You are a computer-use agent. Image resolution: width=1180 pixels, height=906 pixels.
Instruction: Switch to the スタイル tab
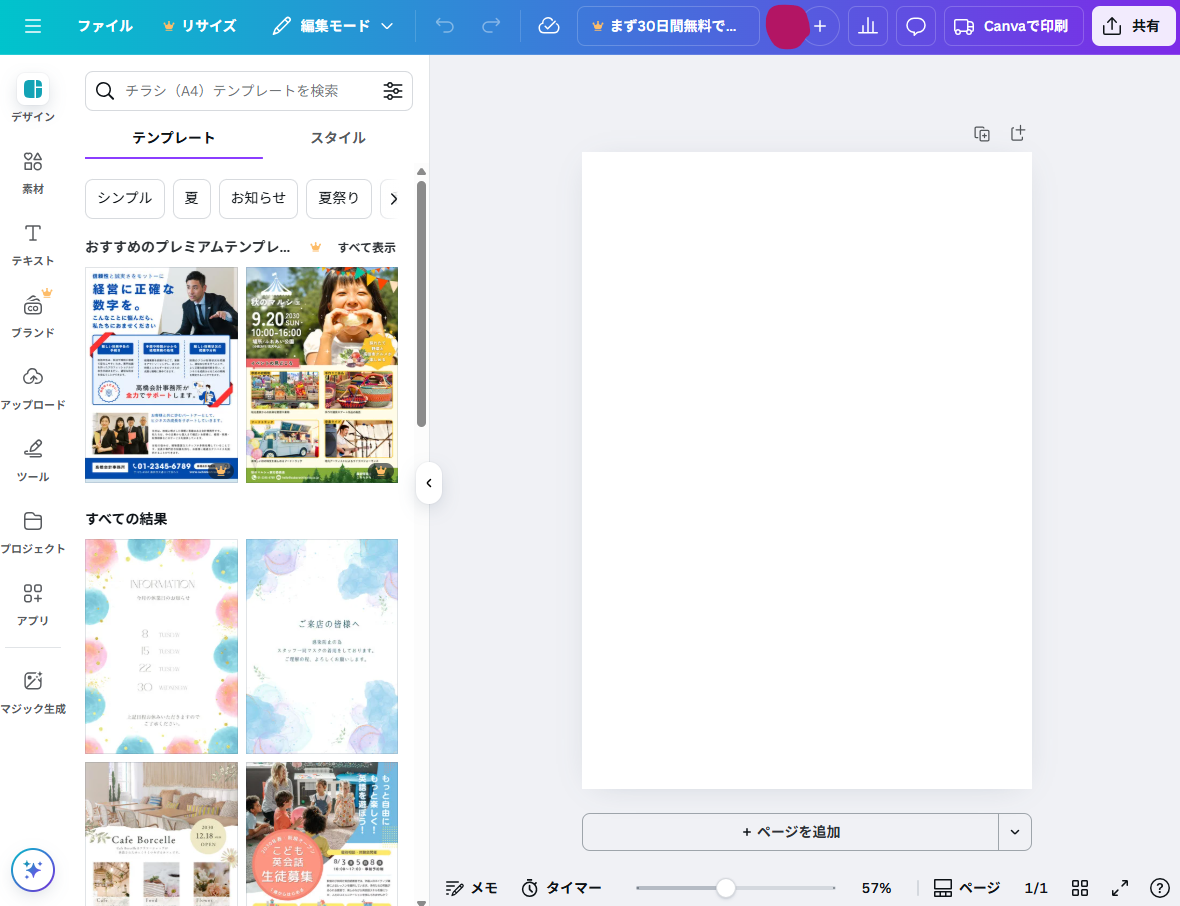(x=338, y=138)
